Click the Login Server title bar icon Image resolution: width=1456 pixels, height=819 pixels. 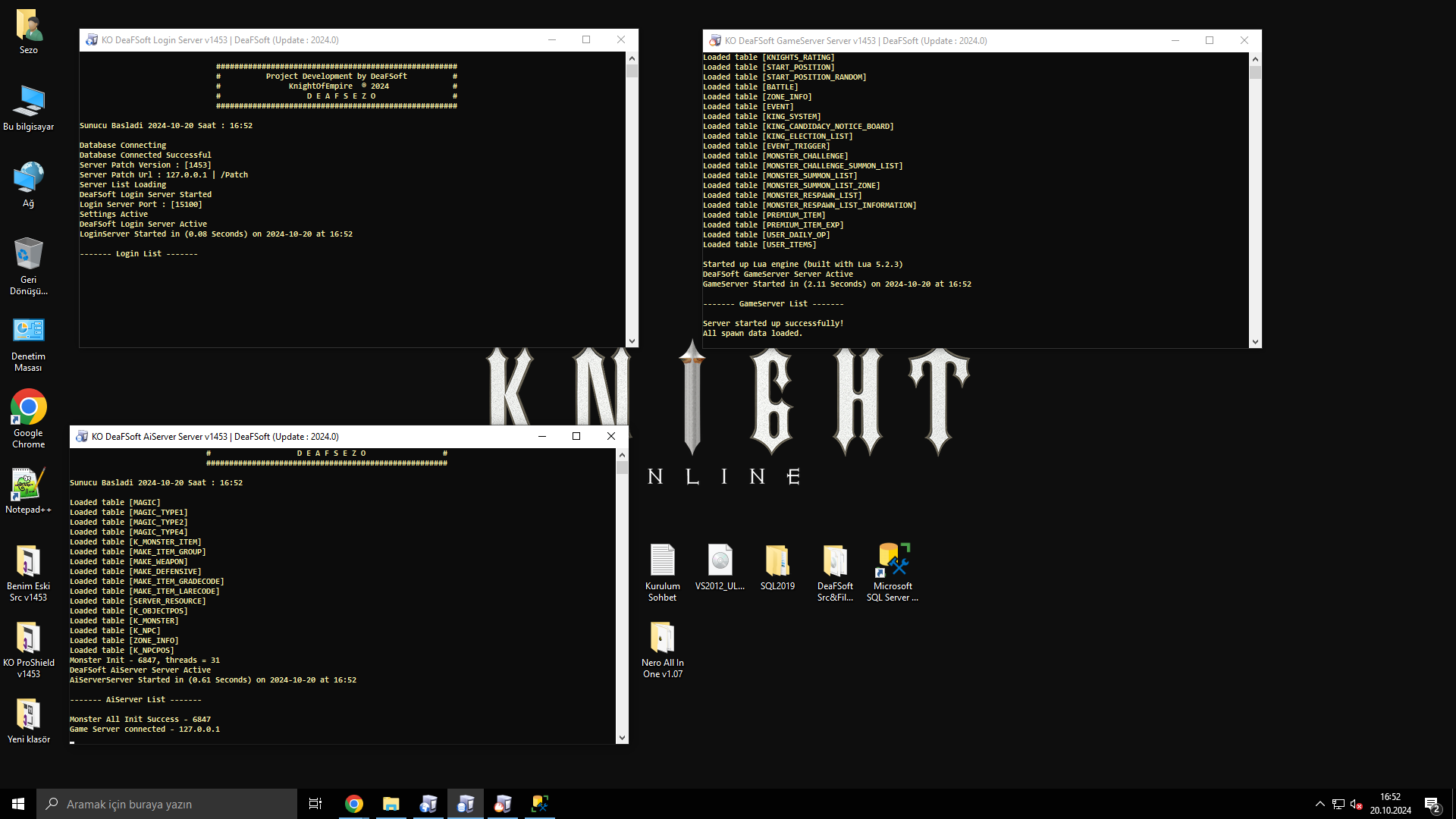click(x=92, y=40)
